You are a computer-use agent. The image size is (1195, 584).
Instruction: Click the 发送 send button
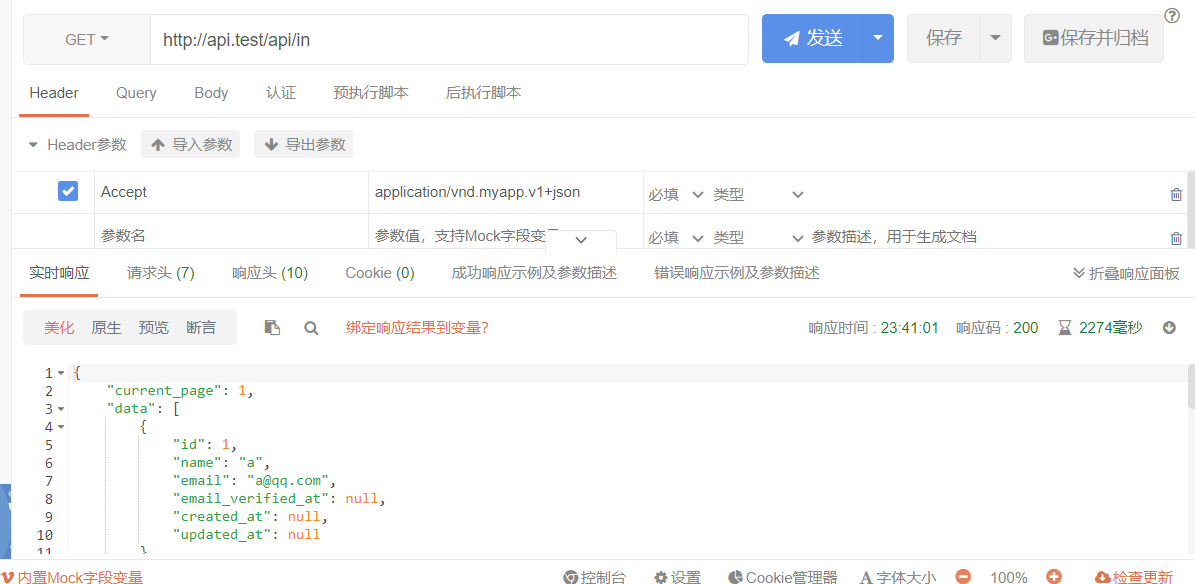click(x=812, y=38)
